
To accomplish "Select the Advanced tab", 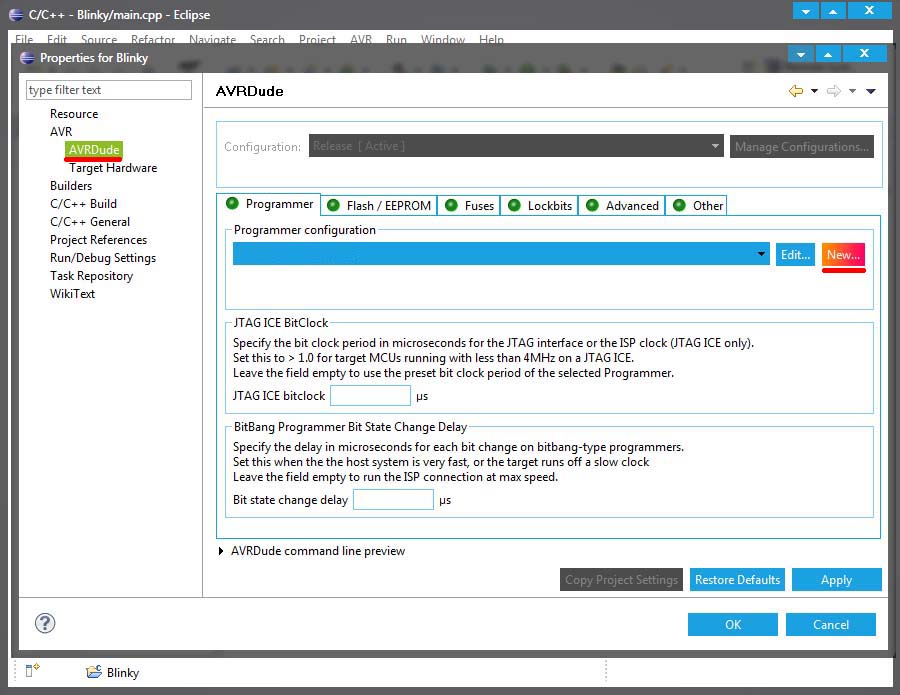I will click(622, 205).
